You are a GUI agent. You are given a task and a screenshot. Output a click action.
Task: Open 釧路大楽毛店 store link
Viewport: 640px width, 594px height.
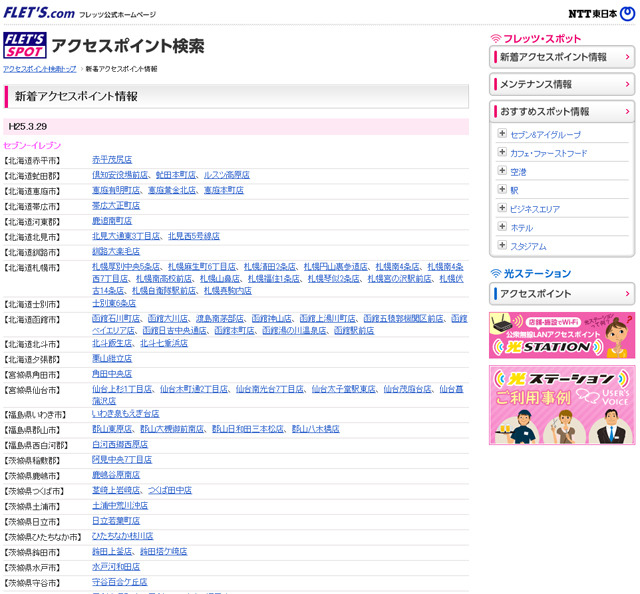click(116, 251)
